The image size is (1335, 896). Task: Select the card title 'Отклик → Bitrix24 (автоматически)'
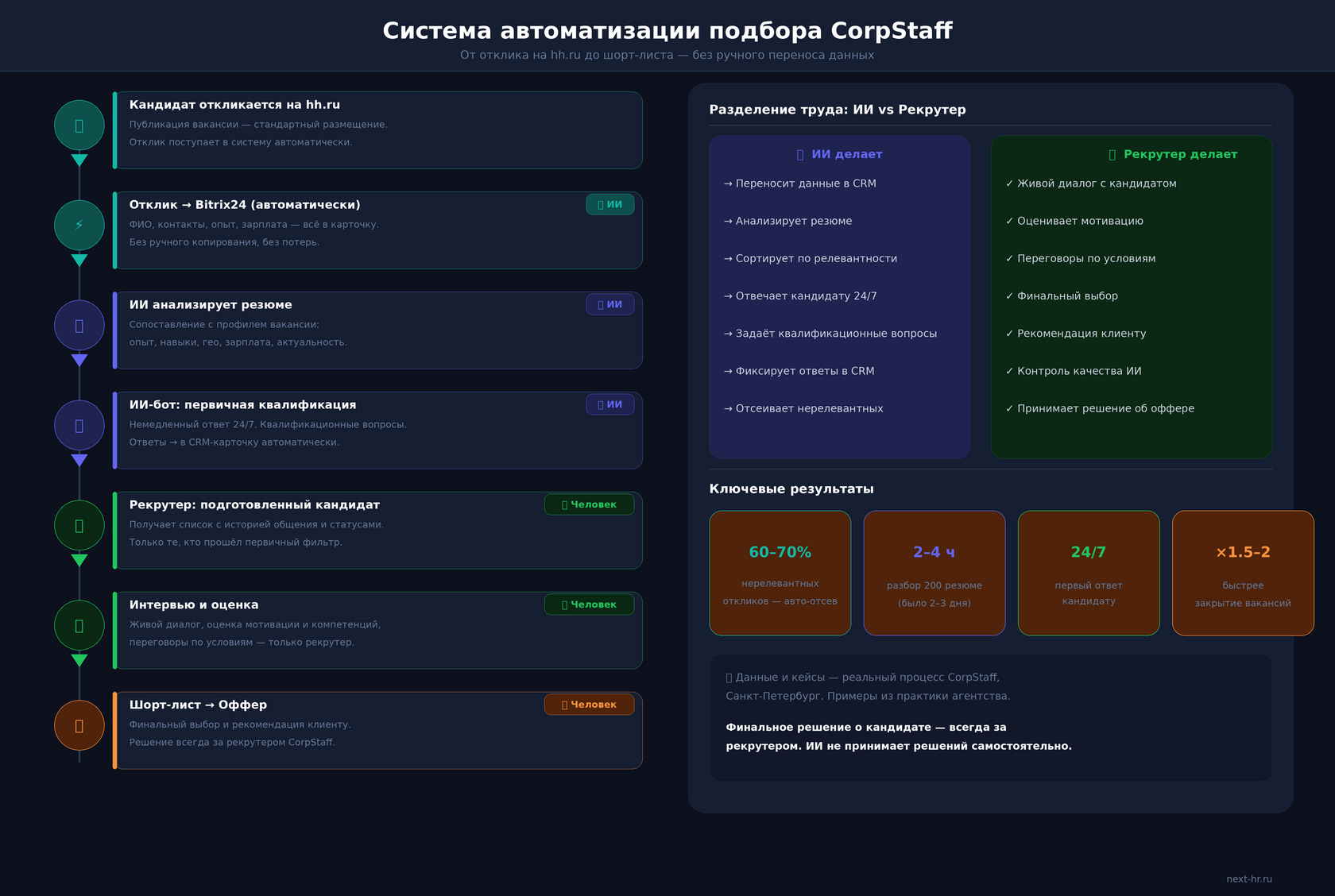coord(245,205)
